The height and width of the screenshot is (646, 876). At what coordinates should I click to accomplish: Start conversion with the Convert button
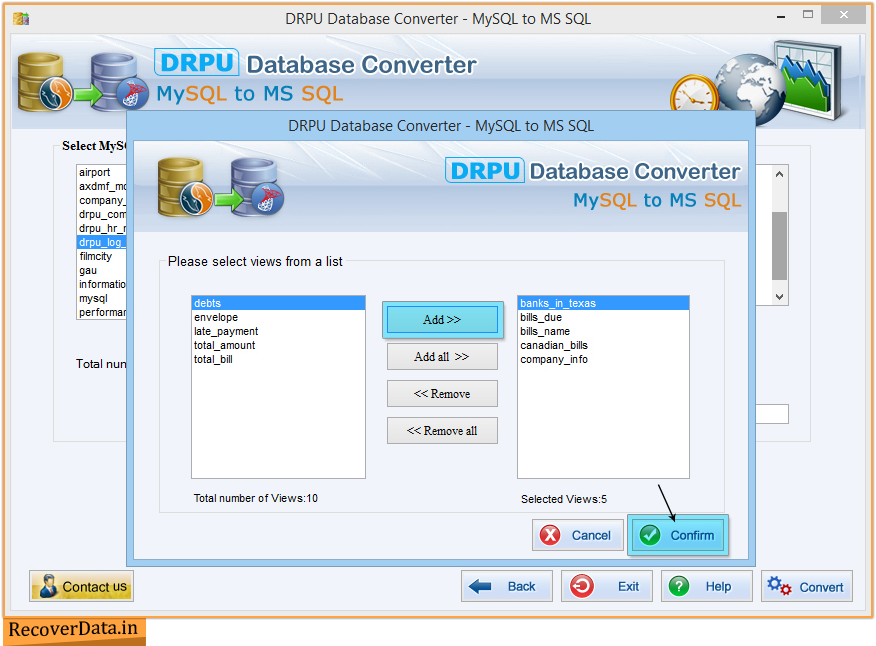pyautogui.click(x=807, y=586)
